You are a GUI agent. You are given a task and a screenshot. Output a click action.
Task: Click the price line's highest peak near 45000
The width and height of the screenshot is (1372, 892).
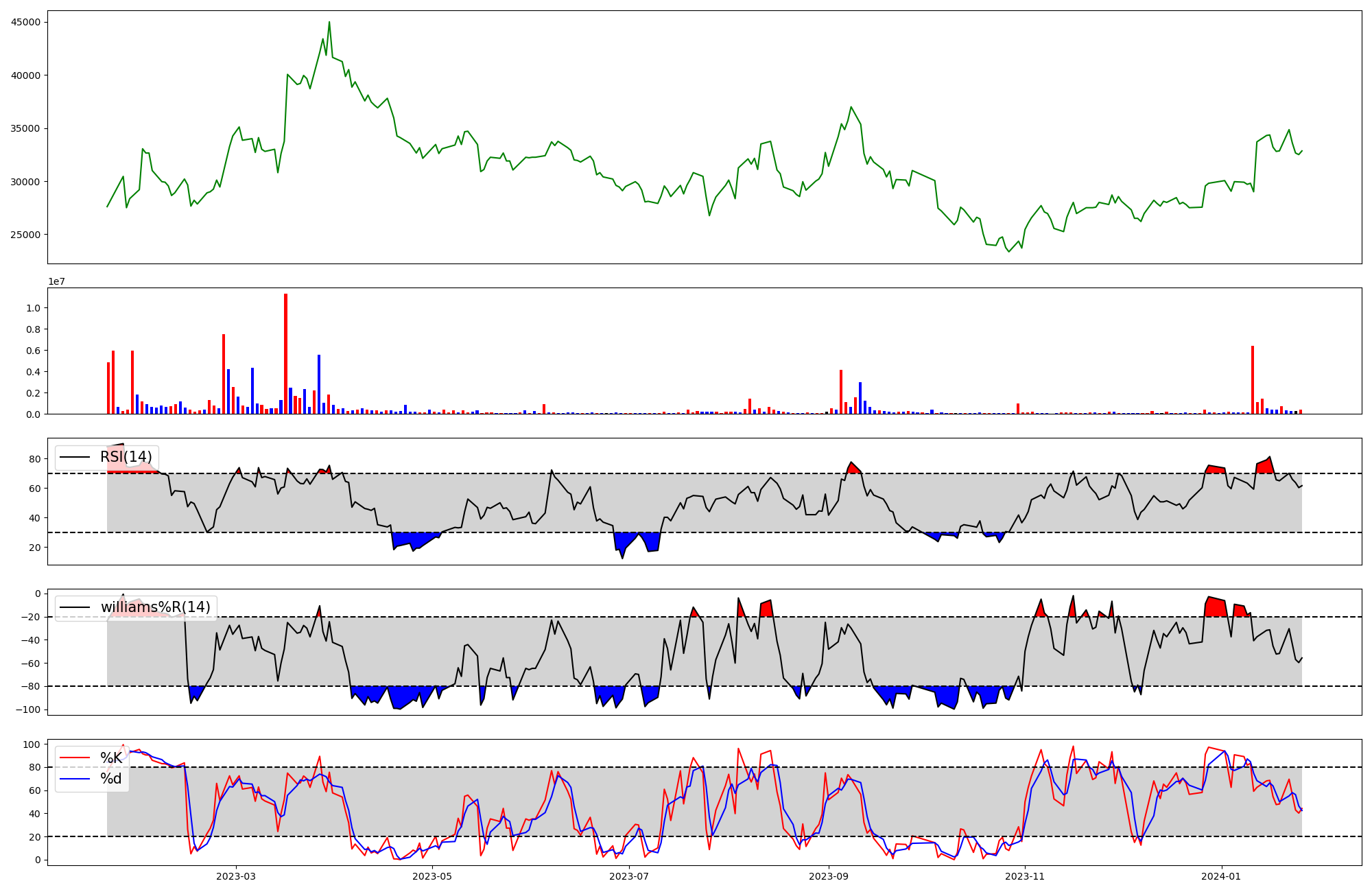point(329,23)
